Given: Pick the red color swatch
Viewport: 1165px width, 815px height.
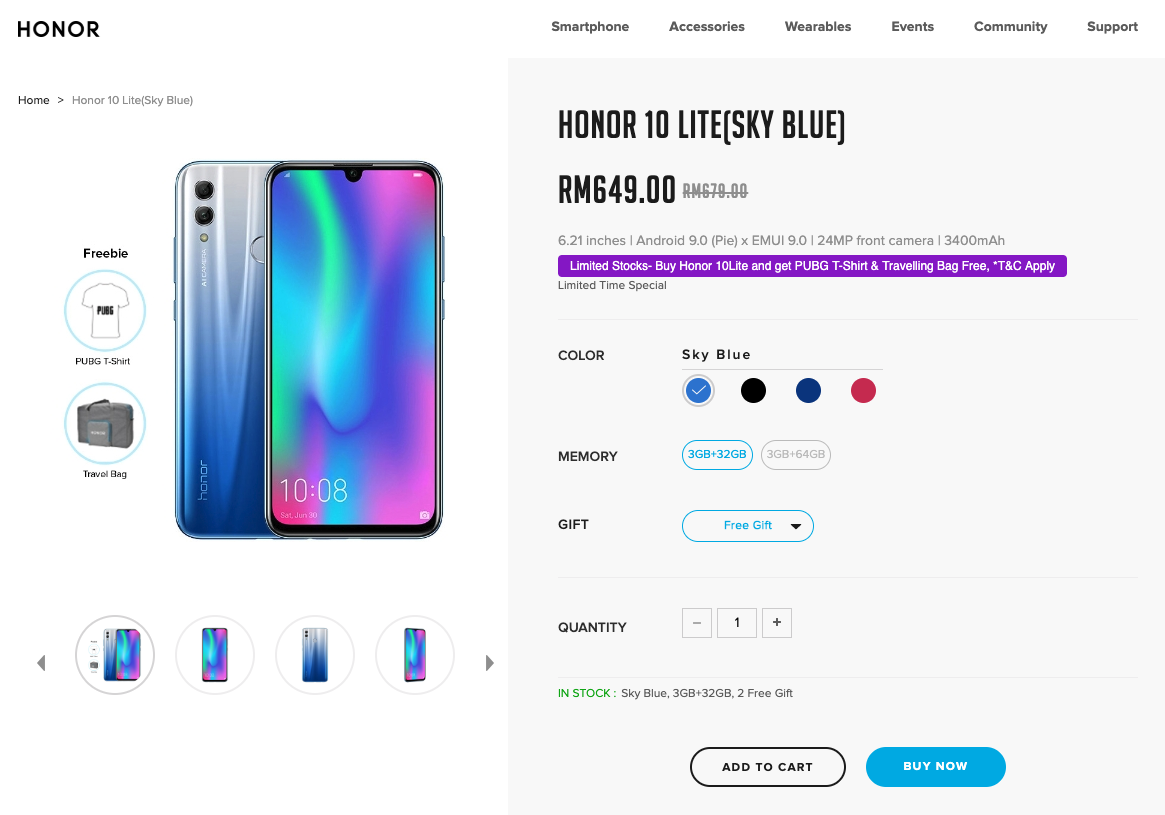Looking at the screenshot, I should [863, 390].
